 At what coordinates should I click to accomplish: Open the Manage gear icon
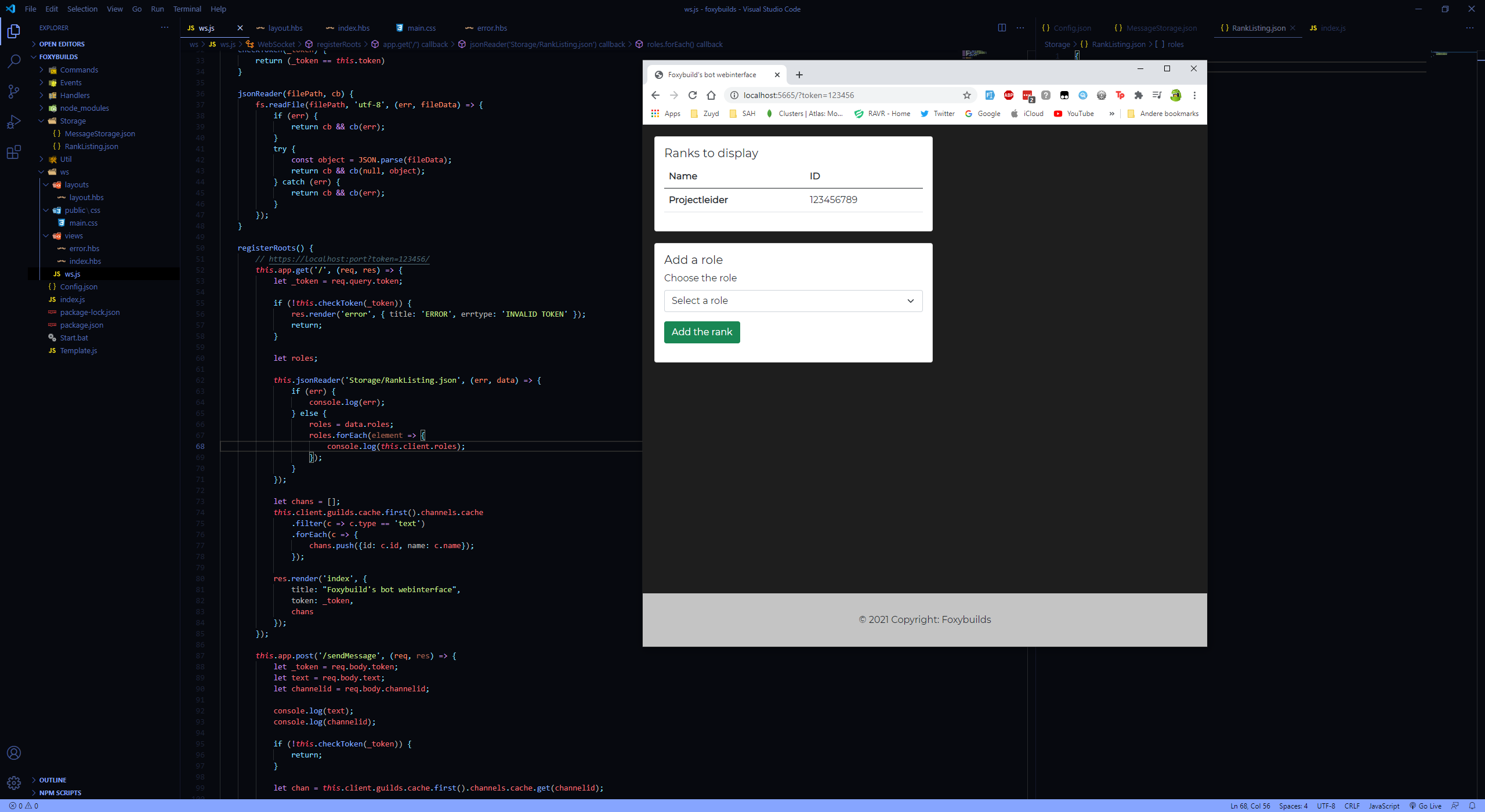click(x=14, y=783)
